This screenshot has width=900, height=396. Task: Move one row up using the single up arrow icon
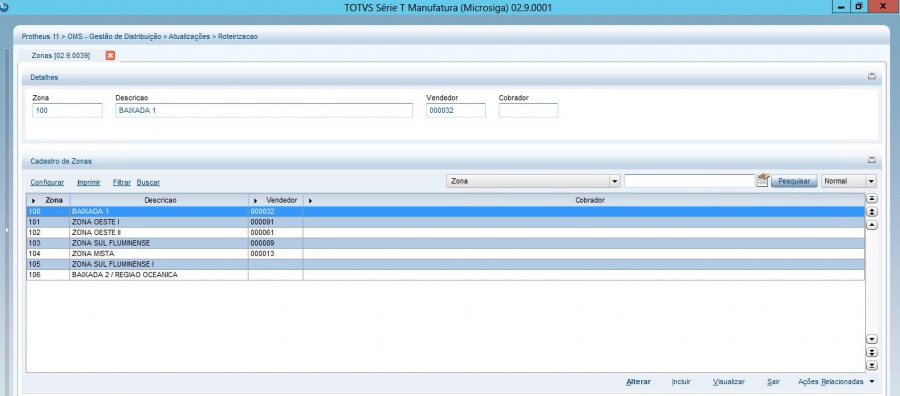[x=871, y=225]
